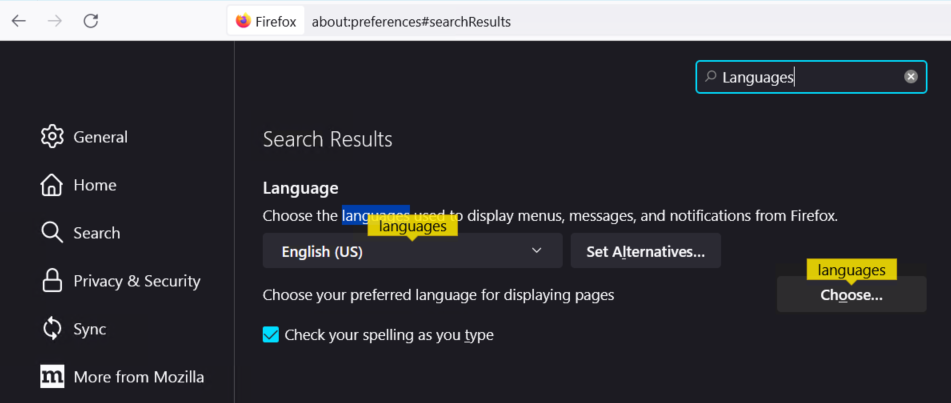Click the forward navigation arrow
This screenshot has height=403, width=951.
click(55, 21)
